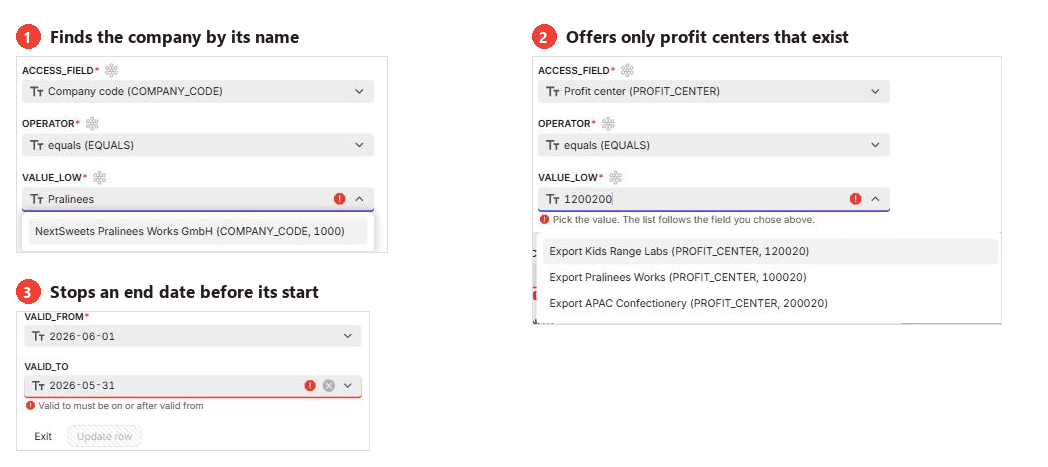Open the VALID_FROM dropdown showing 2026-06-01
The image size is (1048, 467).
tap(192, 336)
